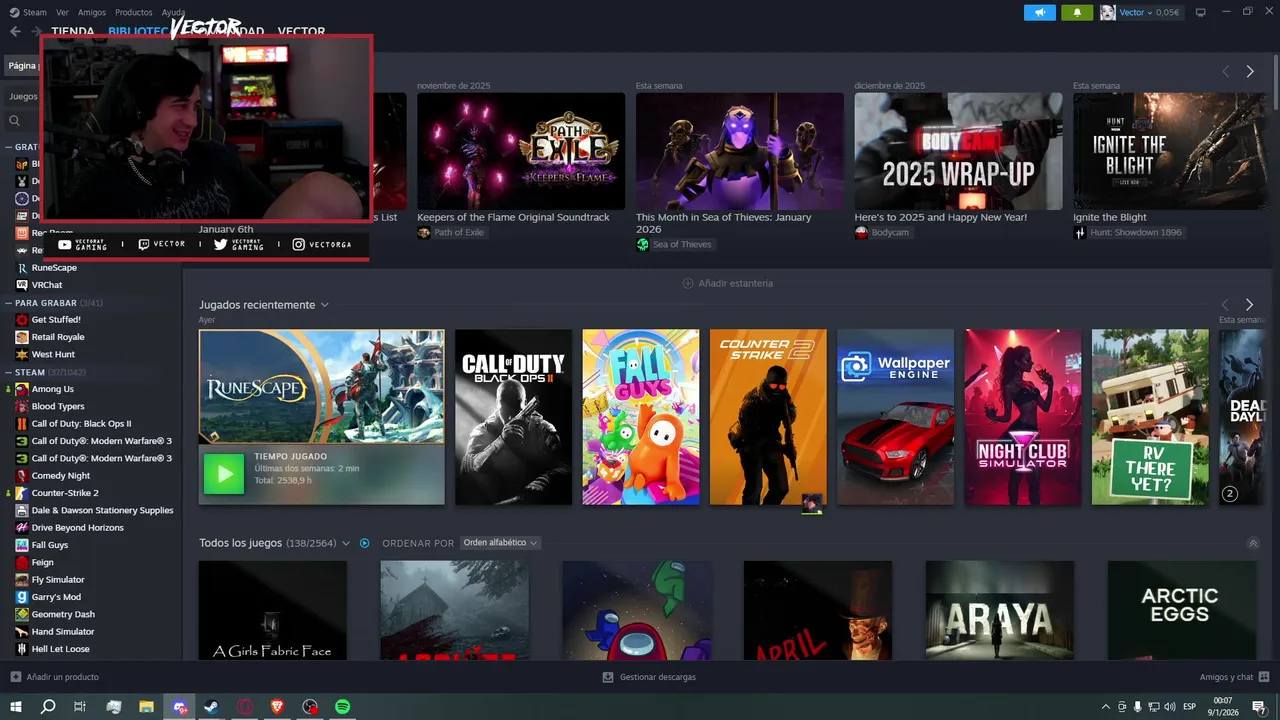Open the Orden alfabético sort dropdown
Viewport: 1280px width, 720px height.
tap(500, 543)
